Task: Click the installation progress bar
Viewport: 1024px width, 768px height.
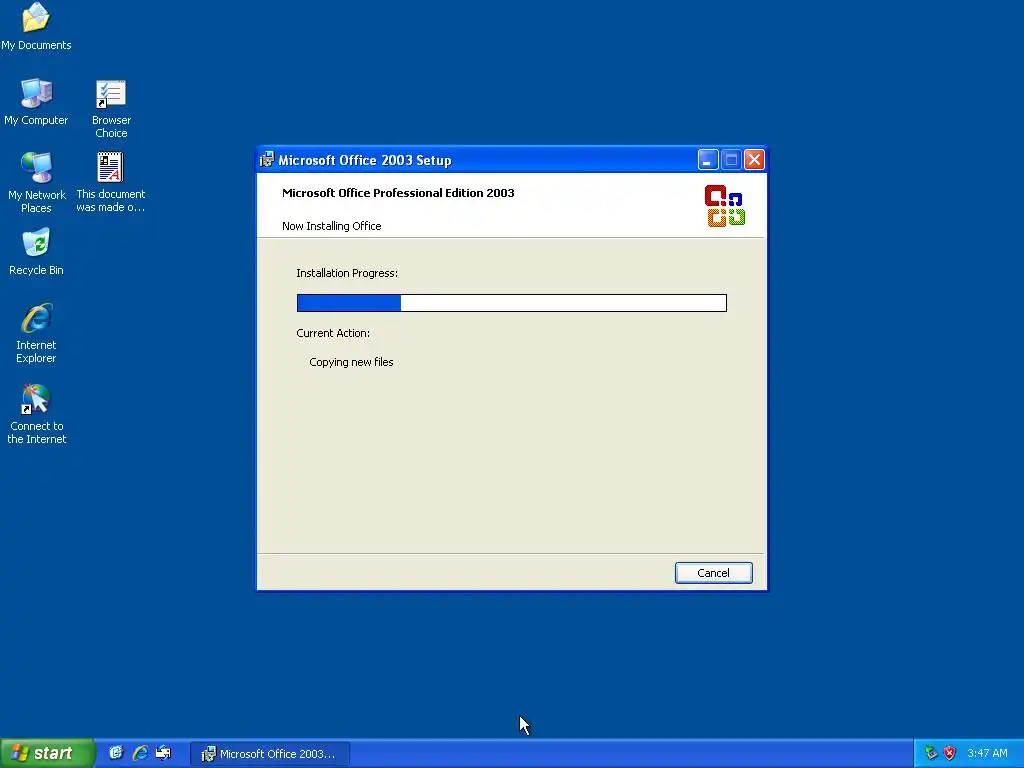Action: [511, 302]
